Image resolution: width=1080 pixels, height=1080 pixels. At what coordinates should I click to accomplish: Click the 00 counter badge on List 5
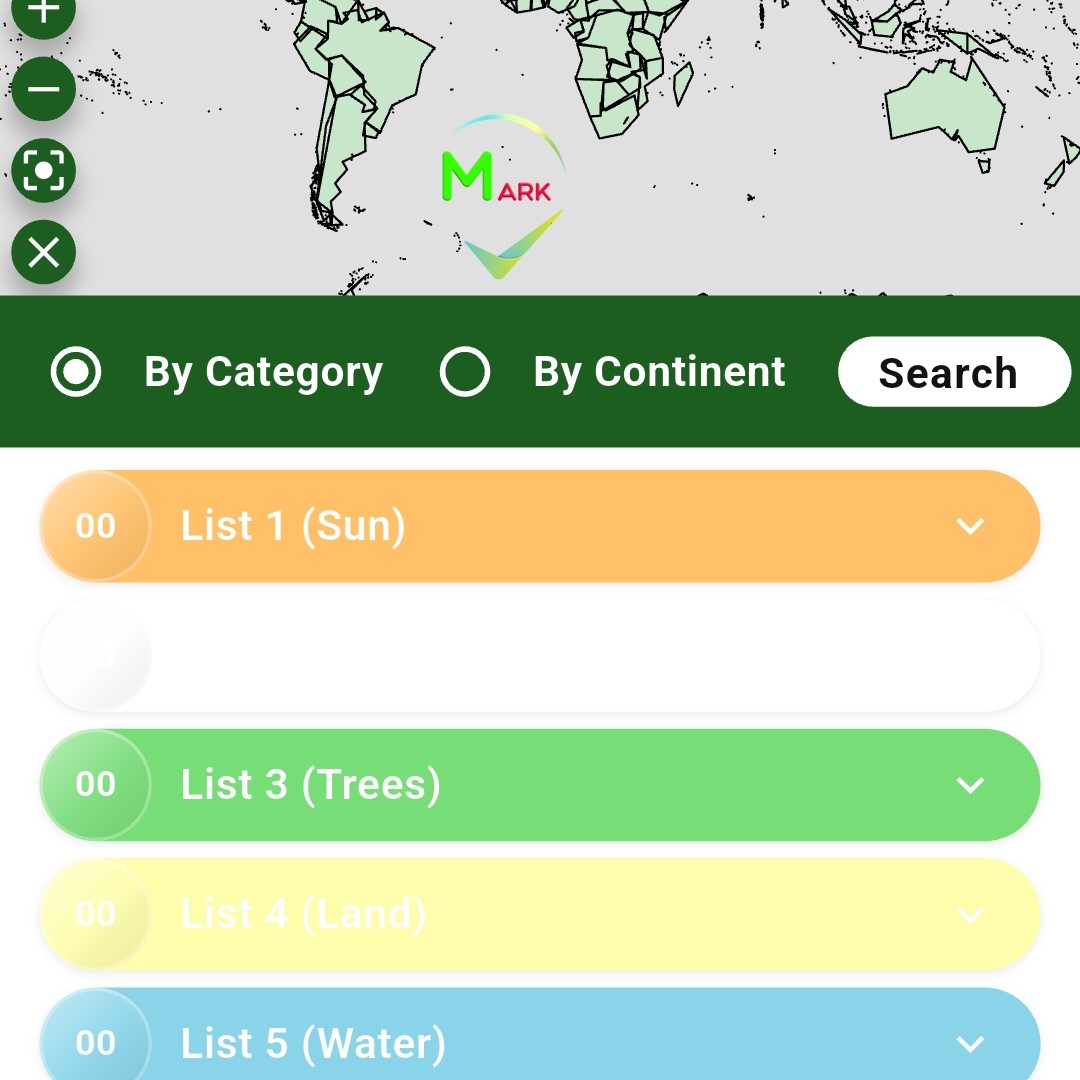(x=96, y=1043)
